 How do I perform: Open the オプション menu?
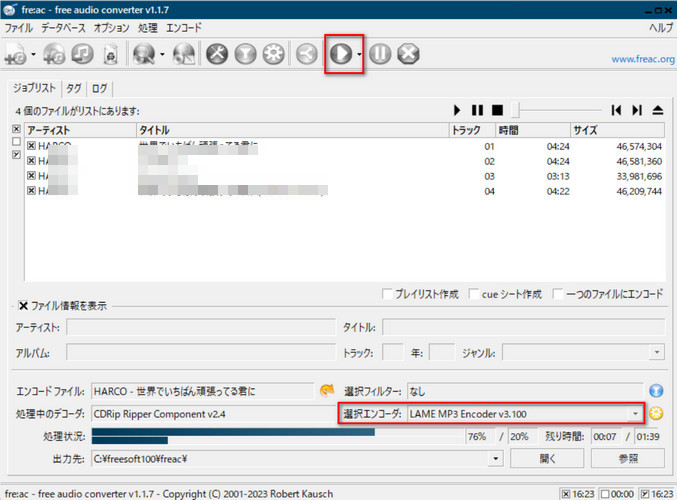tap(111, 28)
